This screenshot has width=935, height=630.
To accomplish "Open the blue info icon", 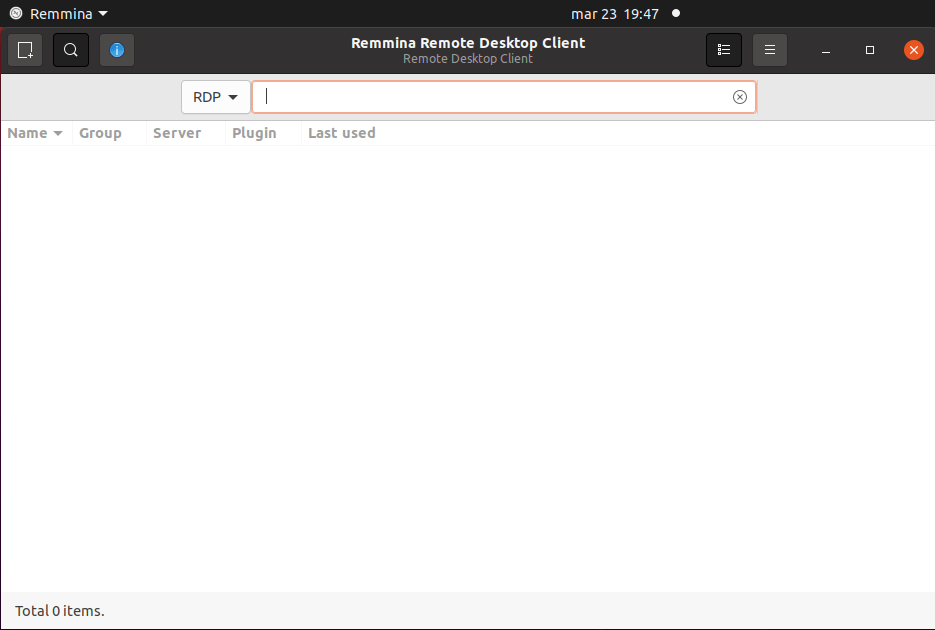I will tap(117, 50).
